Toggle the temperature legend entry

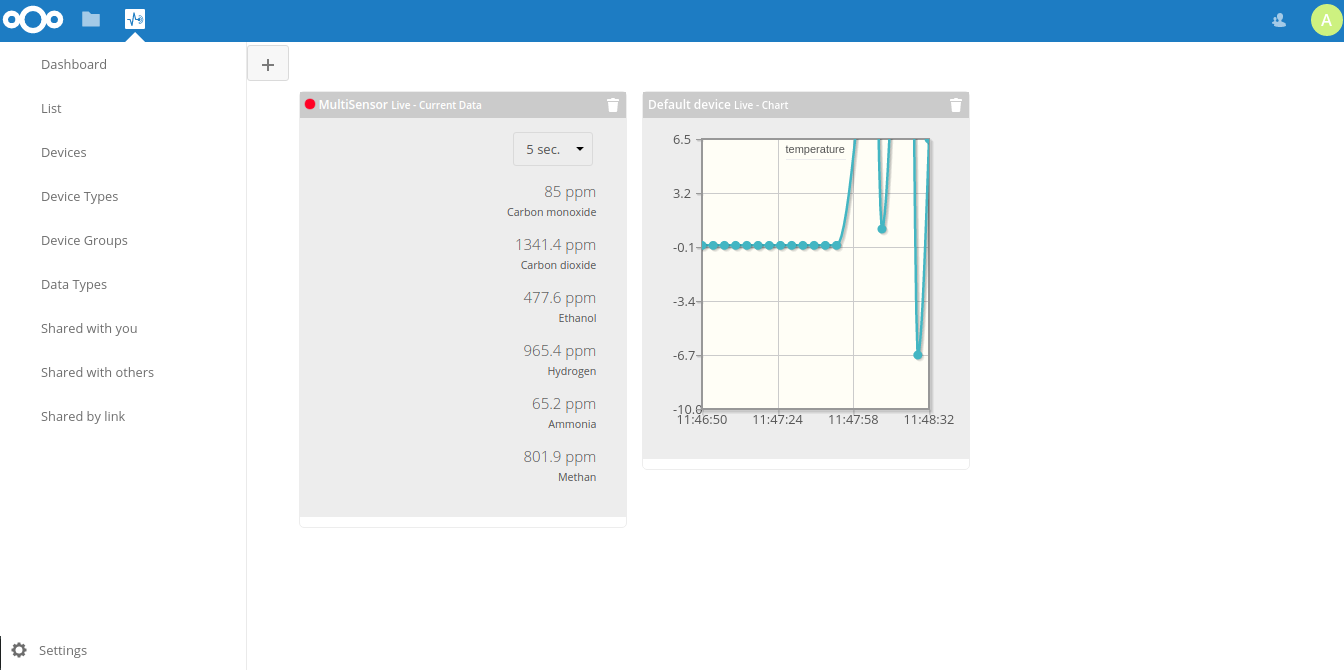click(815, 149)
